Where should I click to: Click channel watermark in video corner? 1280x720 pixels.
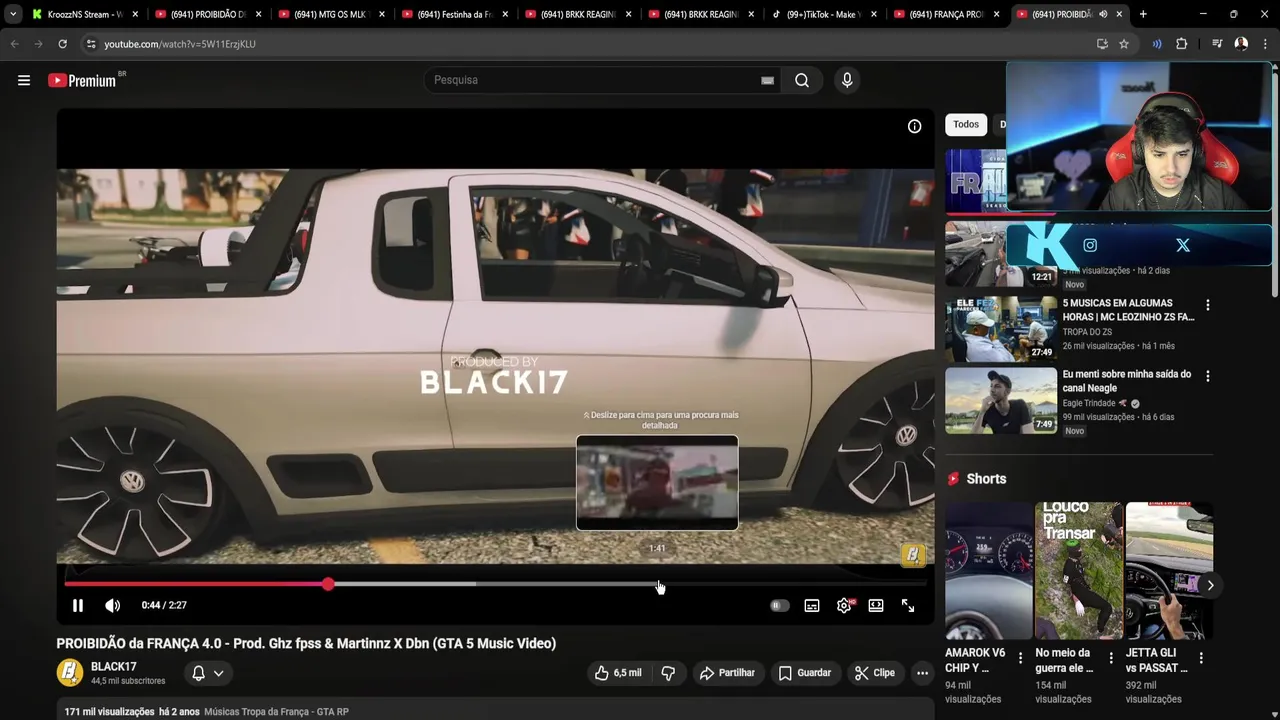click(913, 555)
